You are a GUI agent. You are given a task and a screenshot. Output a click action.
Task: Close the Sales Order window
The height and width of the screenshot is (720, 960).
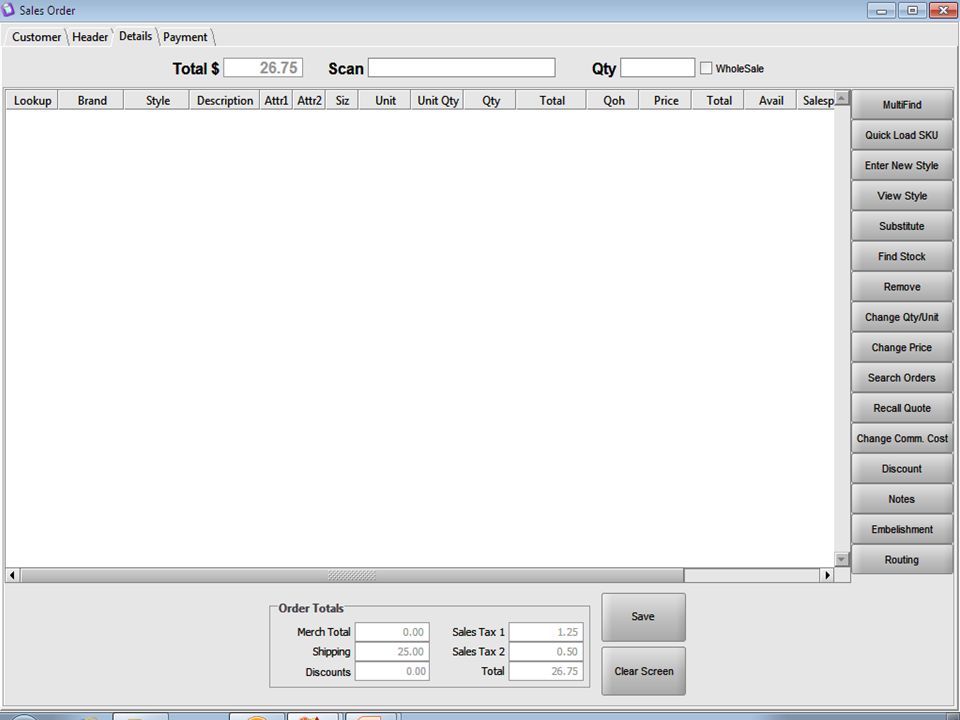coord(943,10)
